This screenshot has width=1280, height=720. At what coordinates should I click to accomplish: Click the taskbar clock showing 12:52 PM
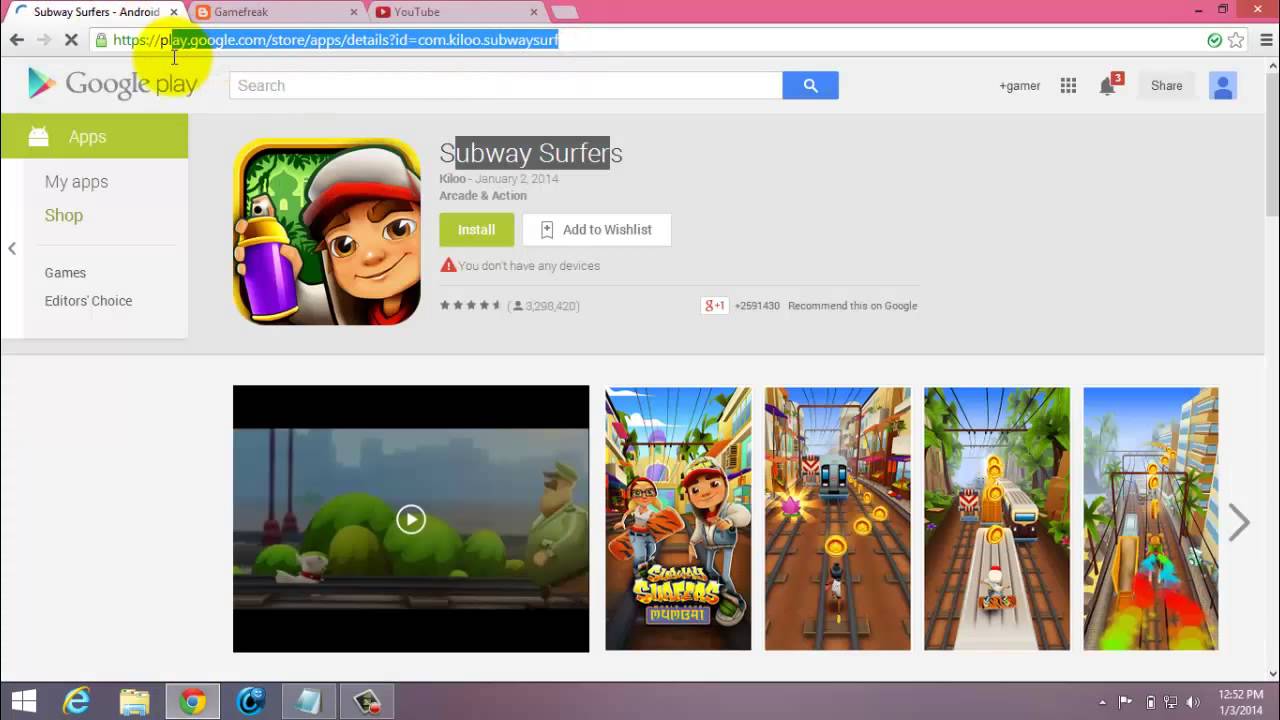(x=1240, y=702)
